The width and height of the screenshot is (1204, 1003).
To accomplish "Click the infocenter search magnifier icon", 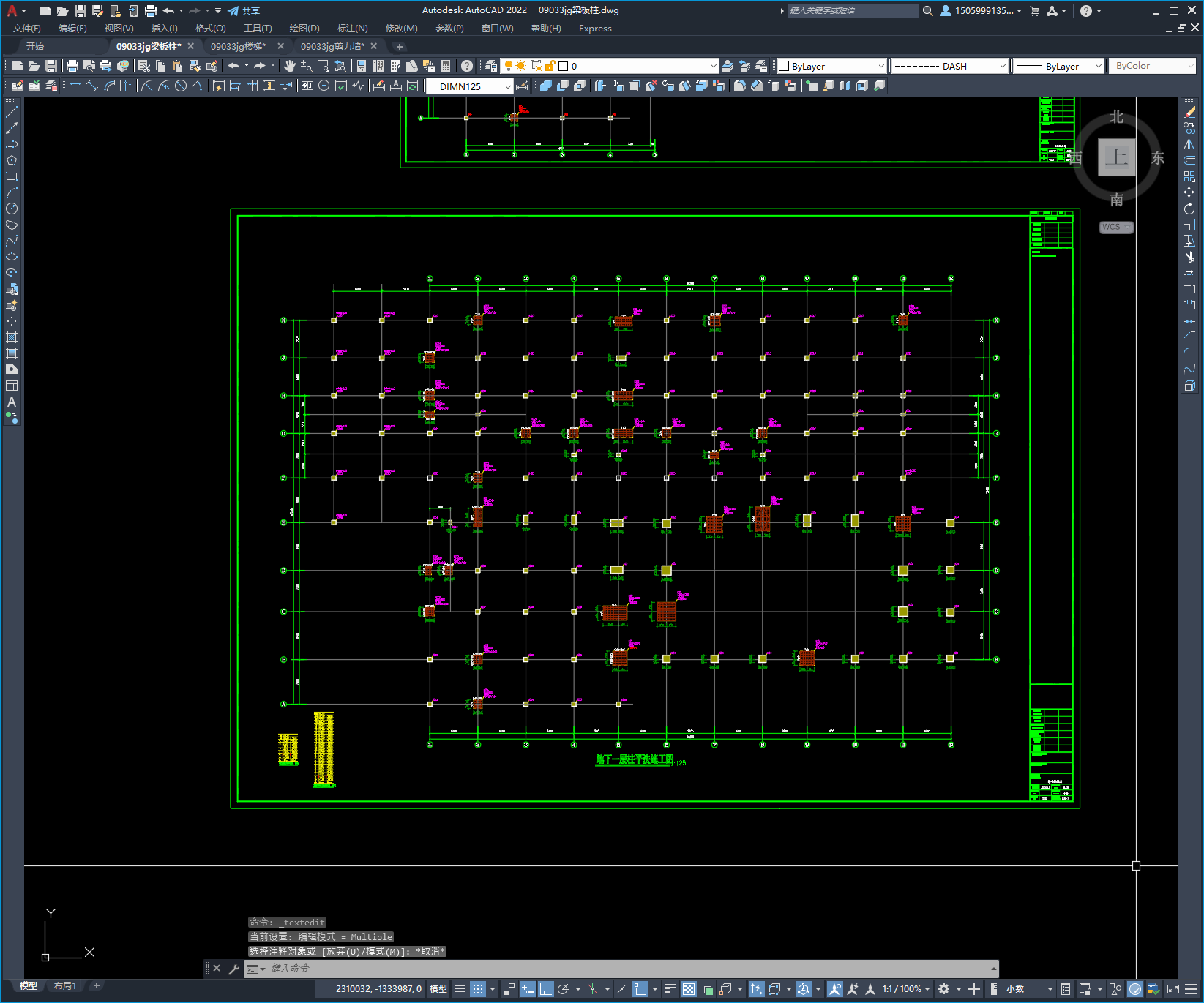I will 928,11.
